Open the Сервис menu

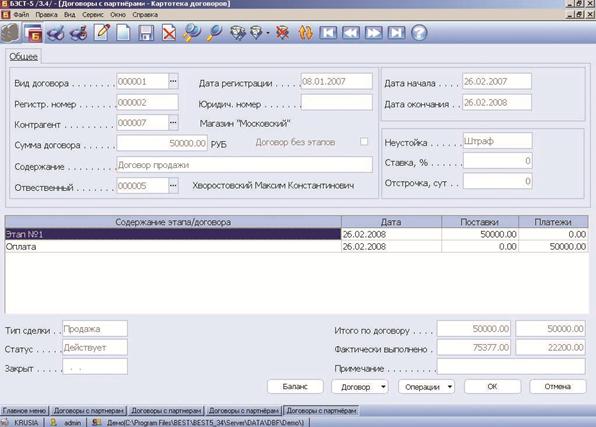93,15
